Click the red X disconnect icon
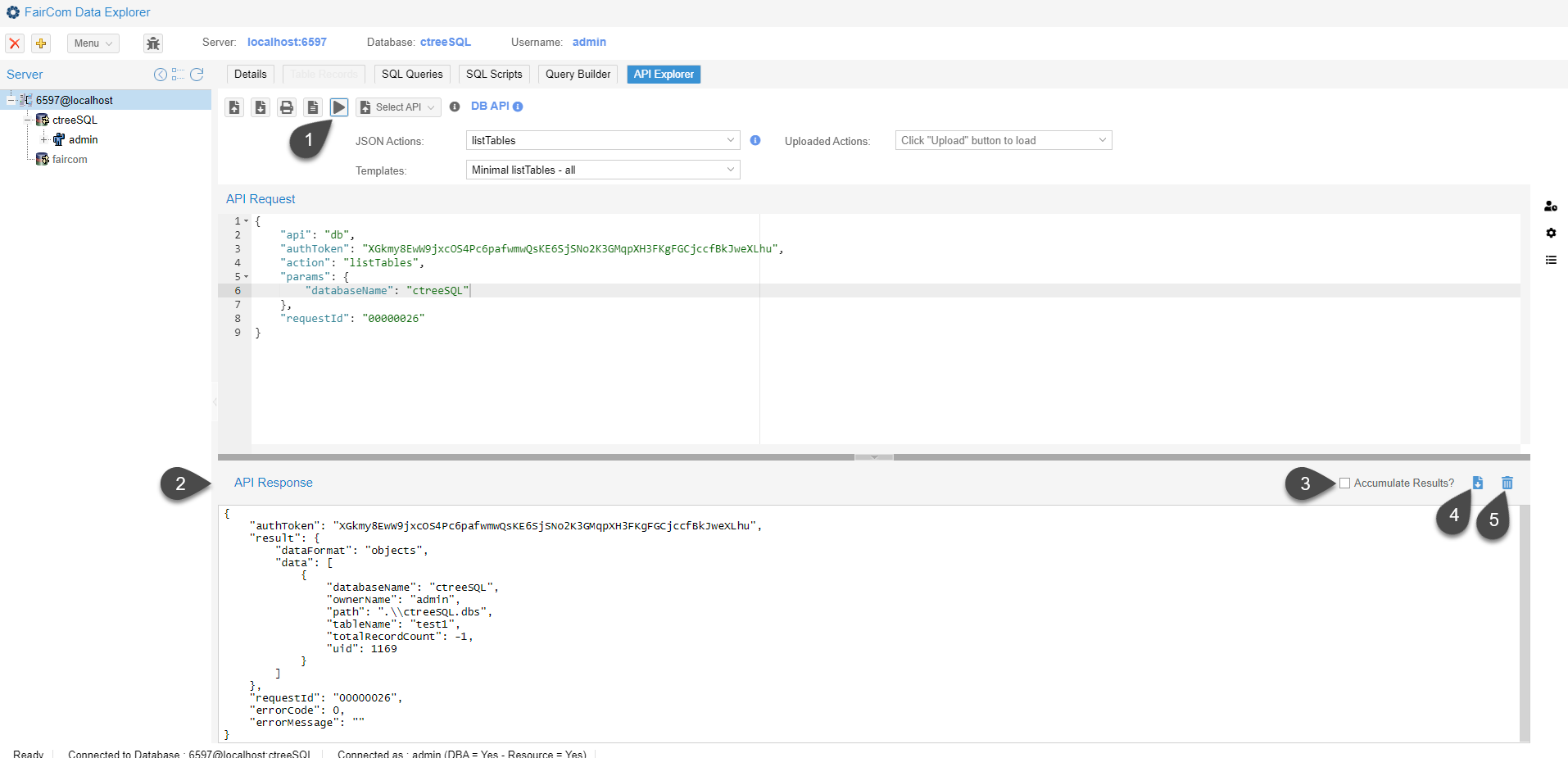The image size is (1568, 758). (15, 43)
